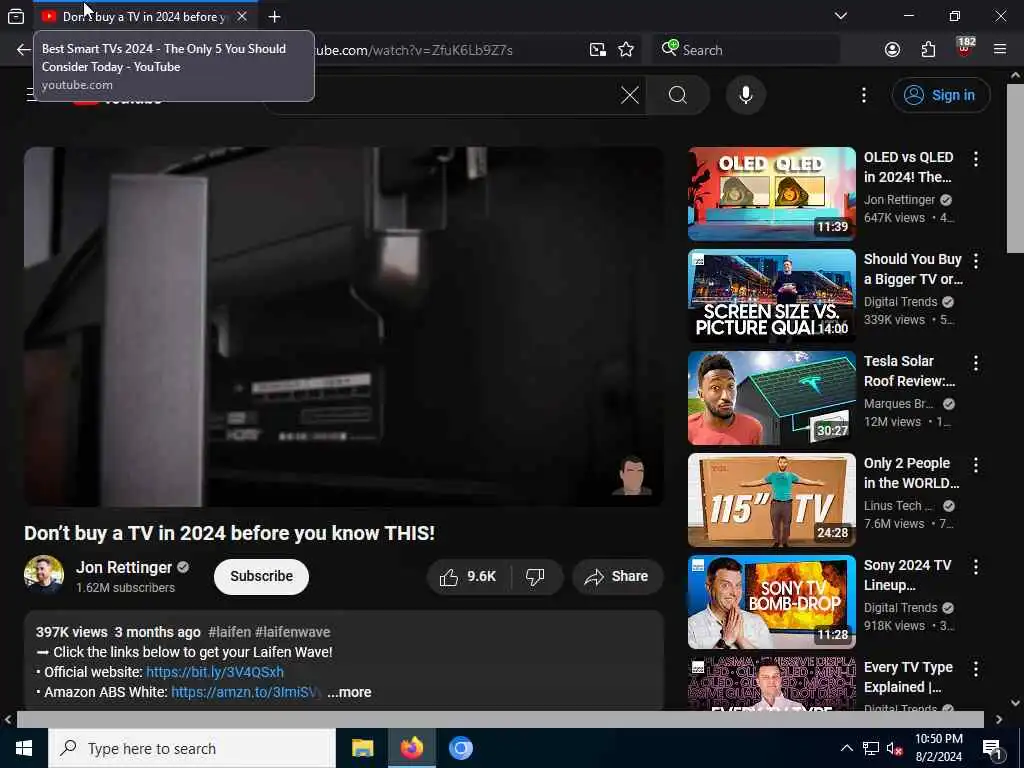Image resolution: width=1024 pixels, height=768 pixels.
Task: Click 'Every TV Type Explained' video title
Action: click(x=908, y=677)
